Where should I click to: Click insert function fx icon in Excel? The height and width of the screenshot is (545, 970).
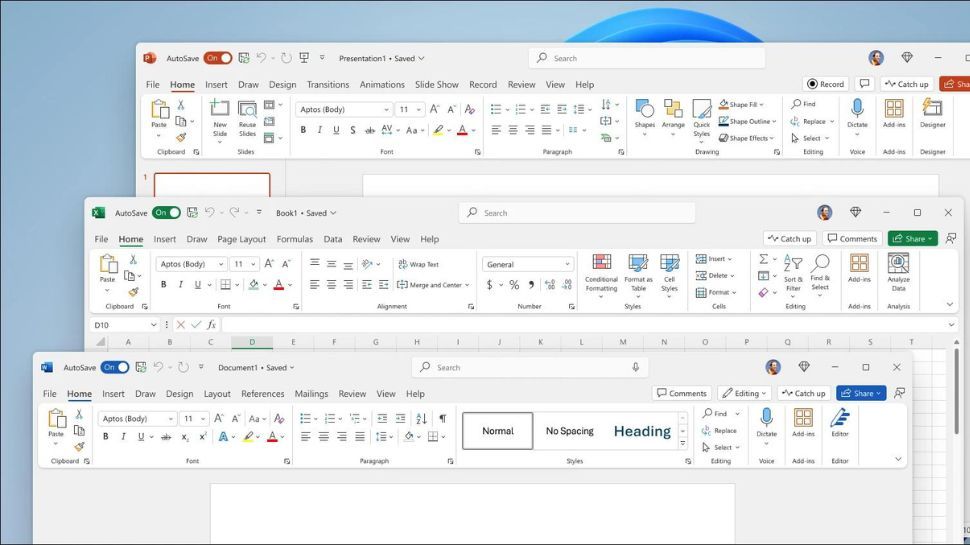(x=212, y=324)
